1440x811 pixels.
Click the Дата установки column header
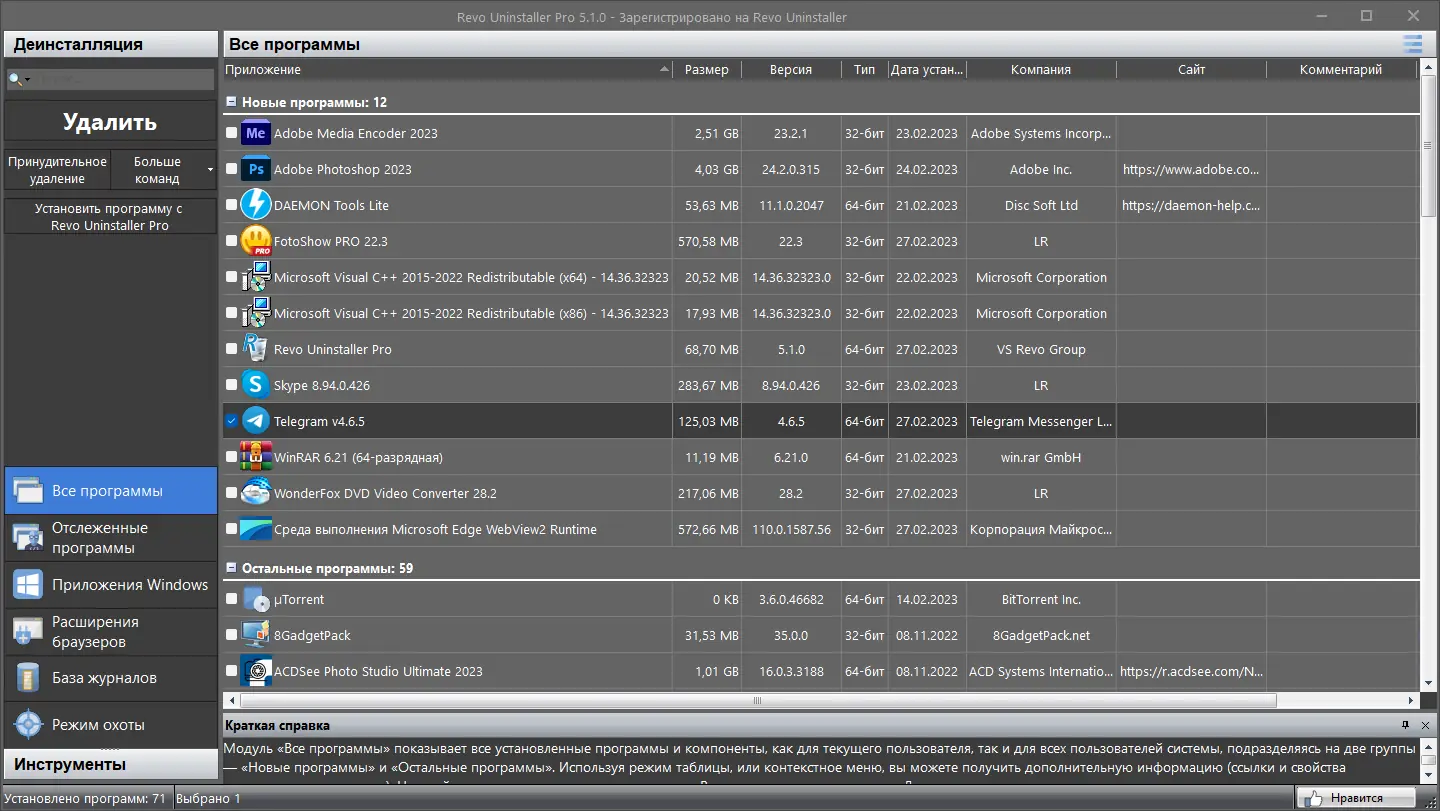click(x=927, y=70)
